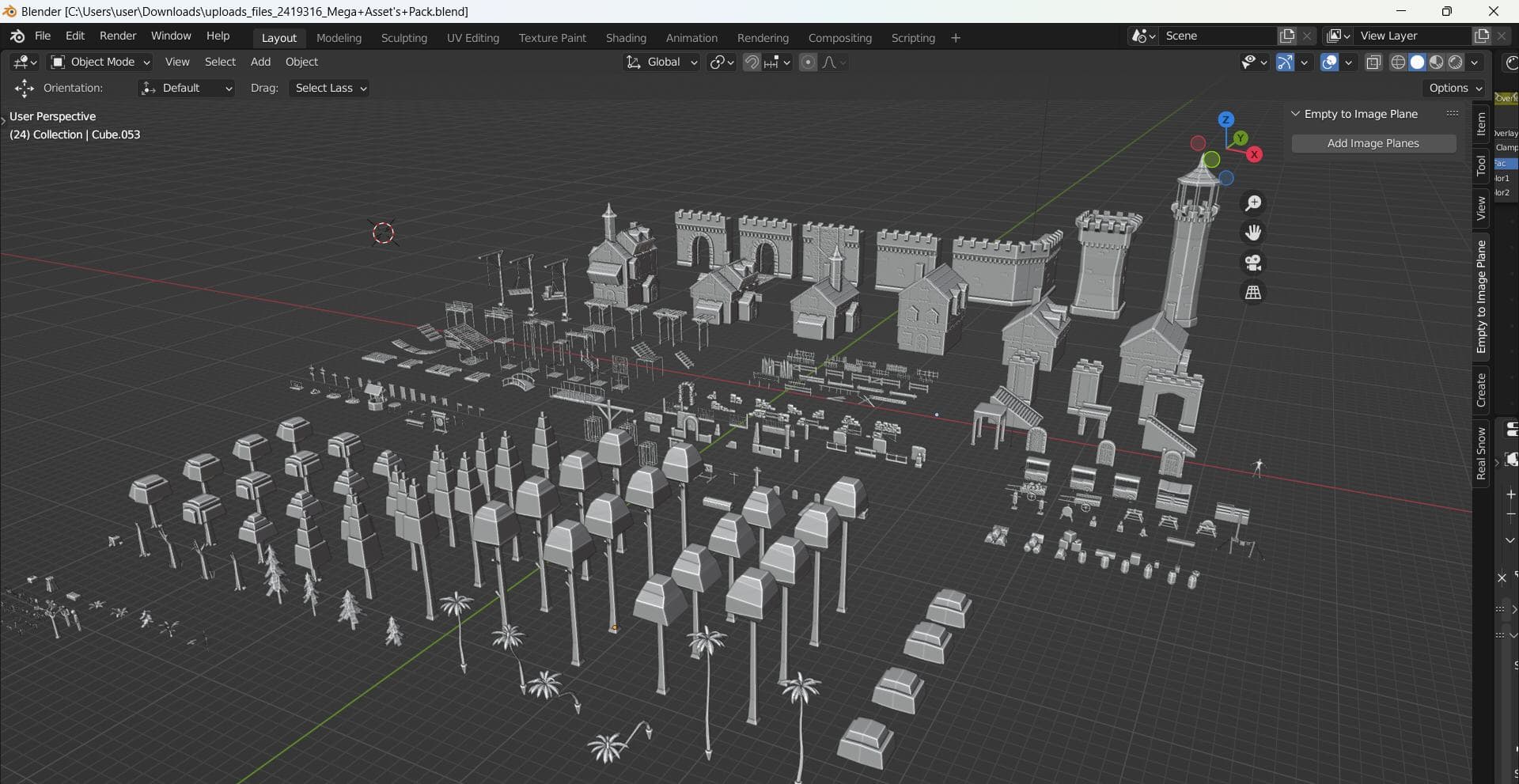This screenshot has width=1519, height=784.
Task: Switch to wireframe viewport shading
Action: tap(1398, 62)
